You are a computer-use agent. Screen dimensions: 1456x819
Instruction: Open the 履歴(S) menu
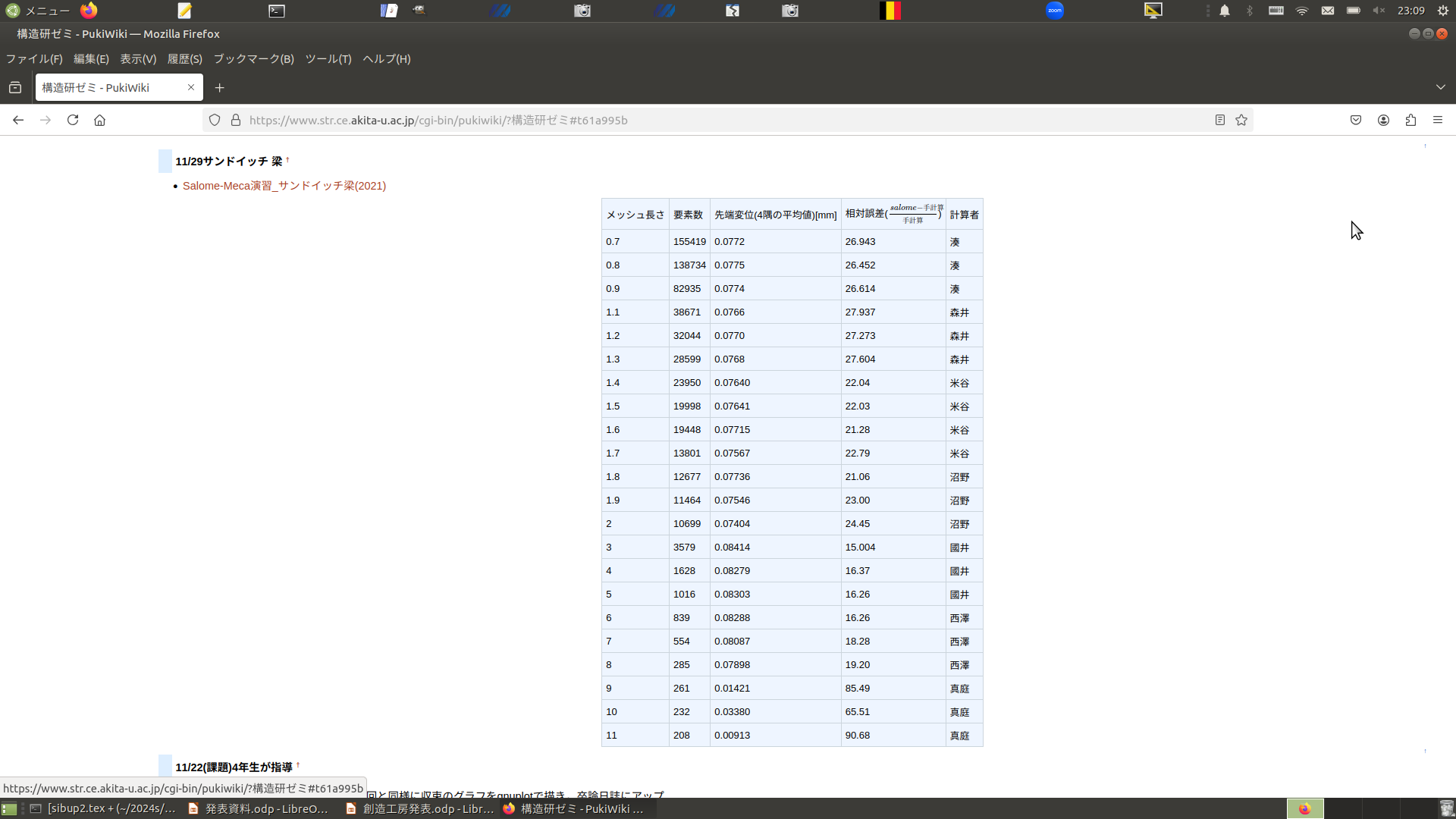(184, 58)
